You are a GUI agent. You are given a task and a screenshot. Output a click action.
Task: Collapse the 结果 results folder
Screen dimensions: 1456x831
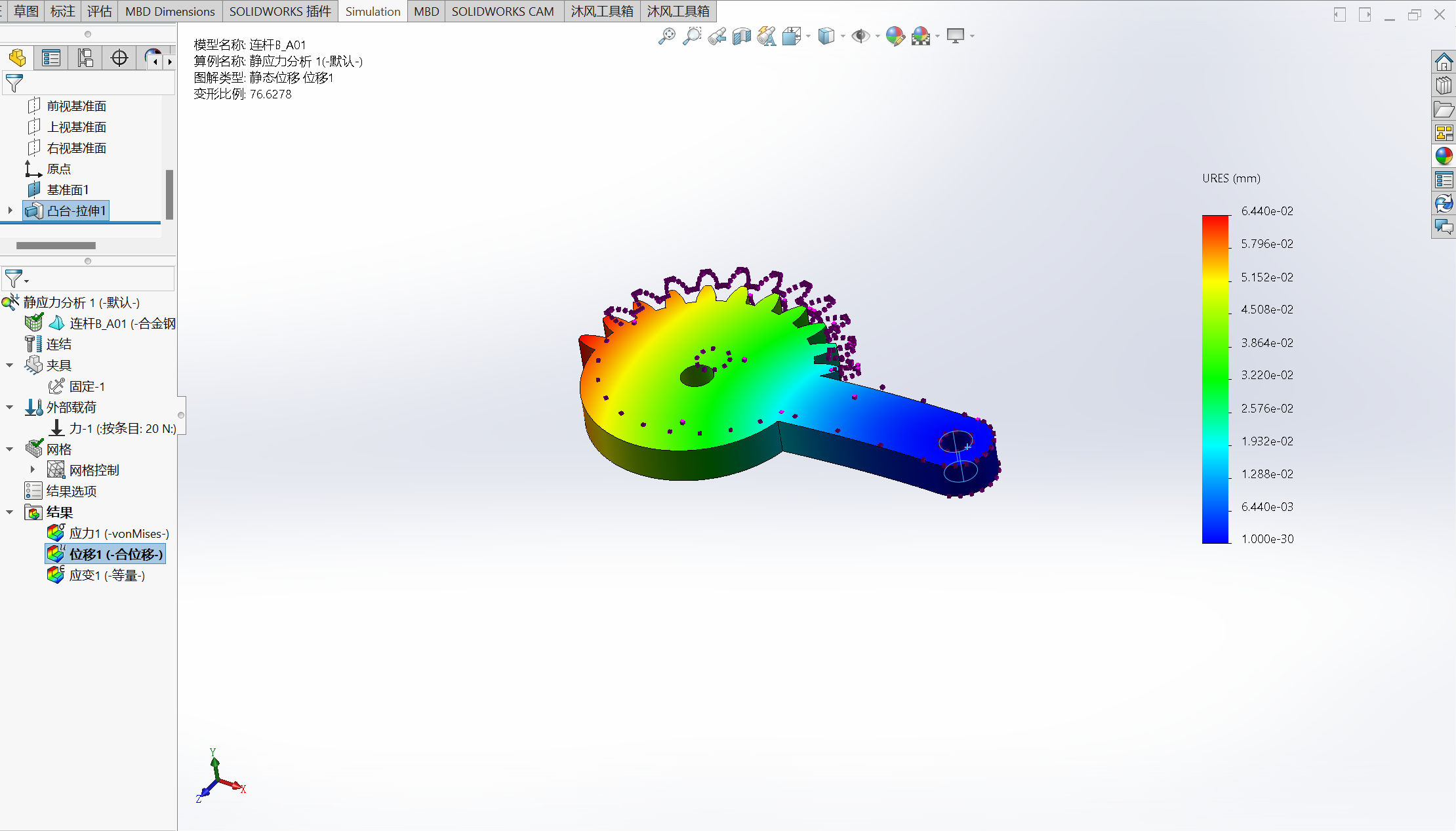[10, 512]
